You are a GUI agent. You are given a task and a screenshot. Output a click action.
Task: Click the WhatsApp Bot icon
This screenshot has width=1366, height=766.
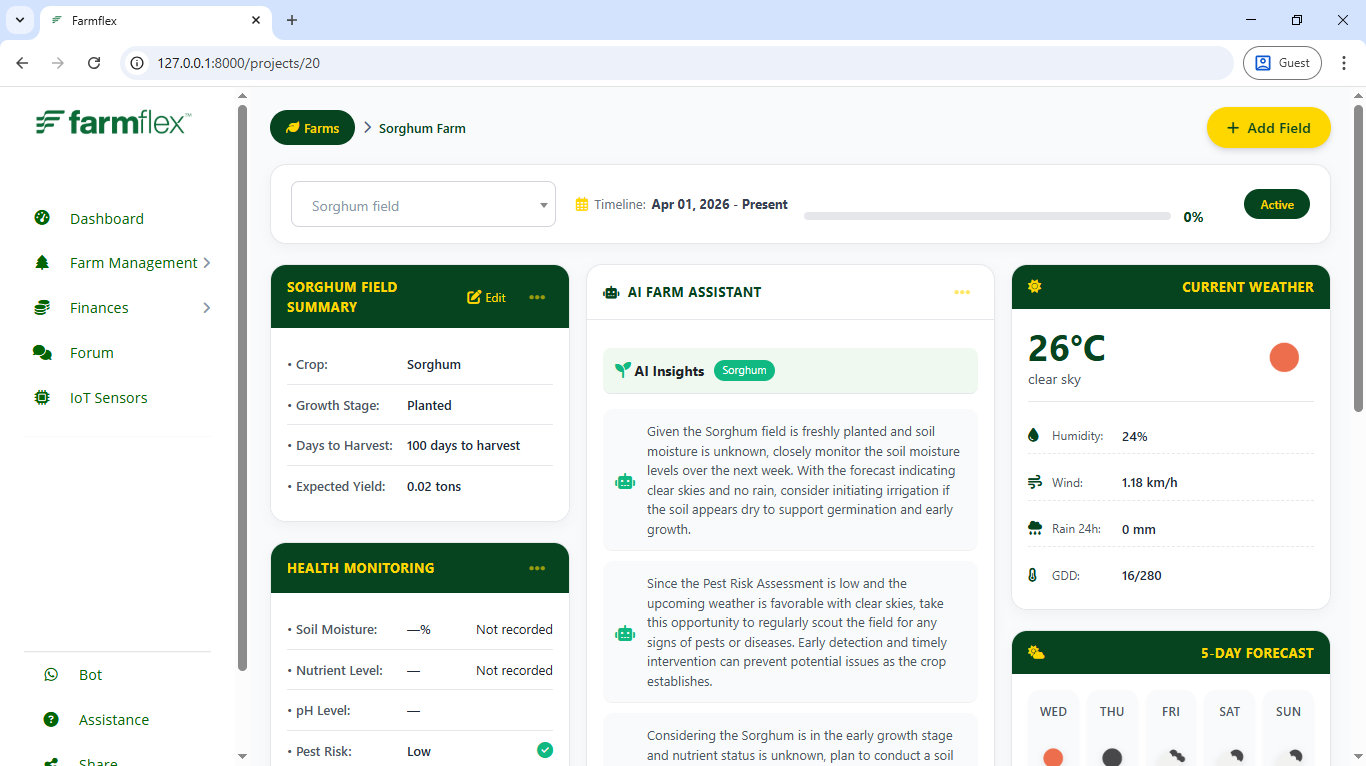coord(51,675)
